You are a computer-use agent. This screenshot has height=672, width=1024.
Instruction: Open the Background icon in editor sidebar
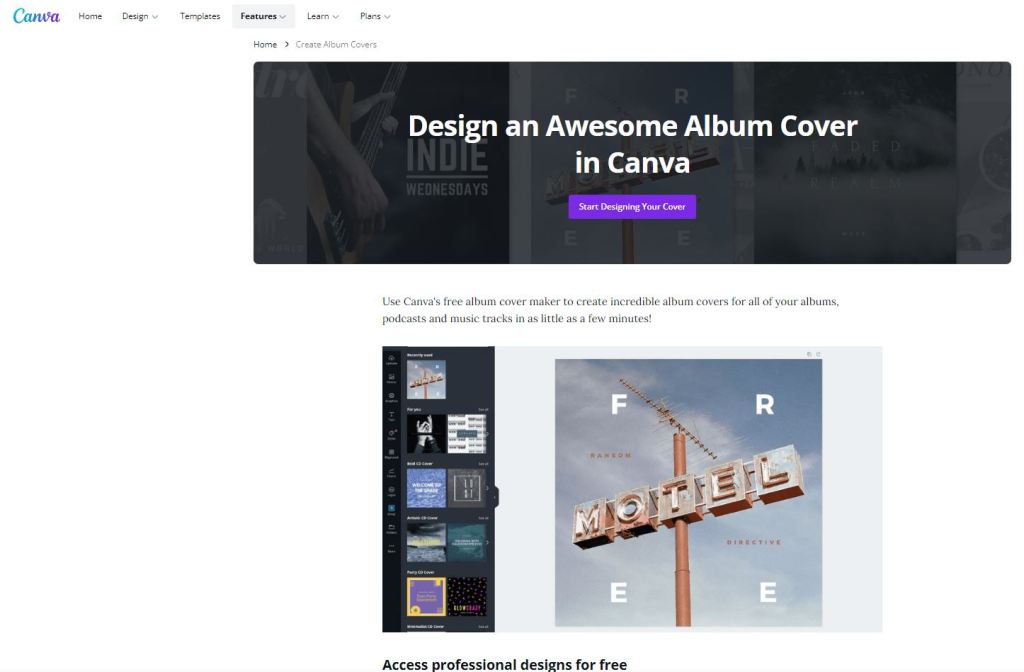click(391, 453)
